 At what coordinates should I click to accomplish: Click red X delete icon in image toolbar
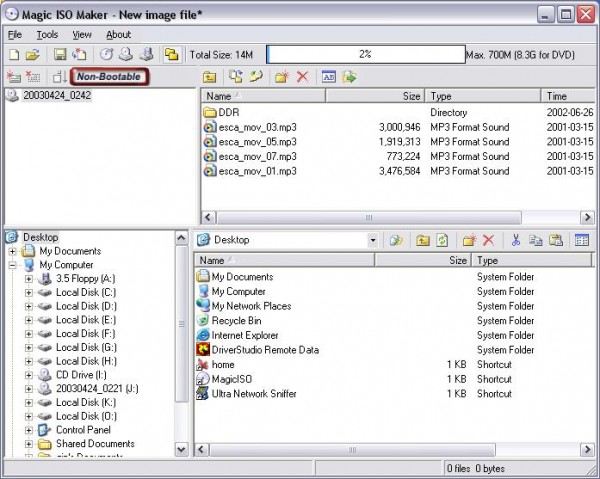point(302,76)
